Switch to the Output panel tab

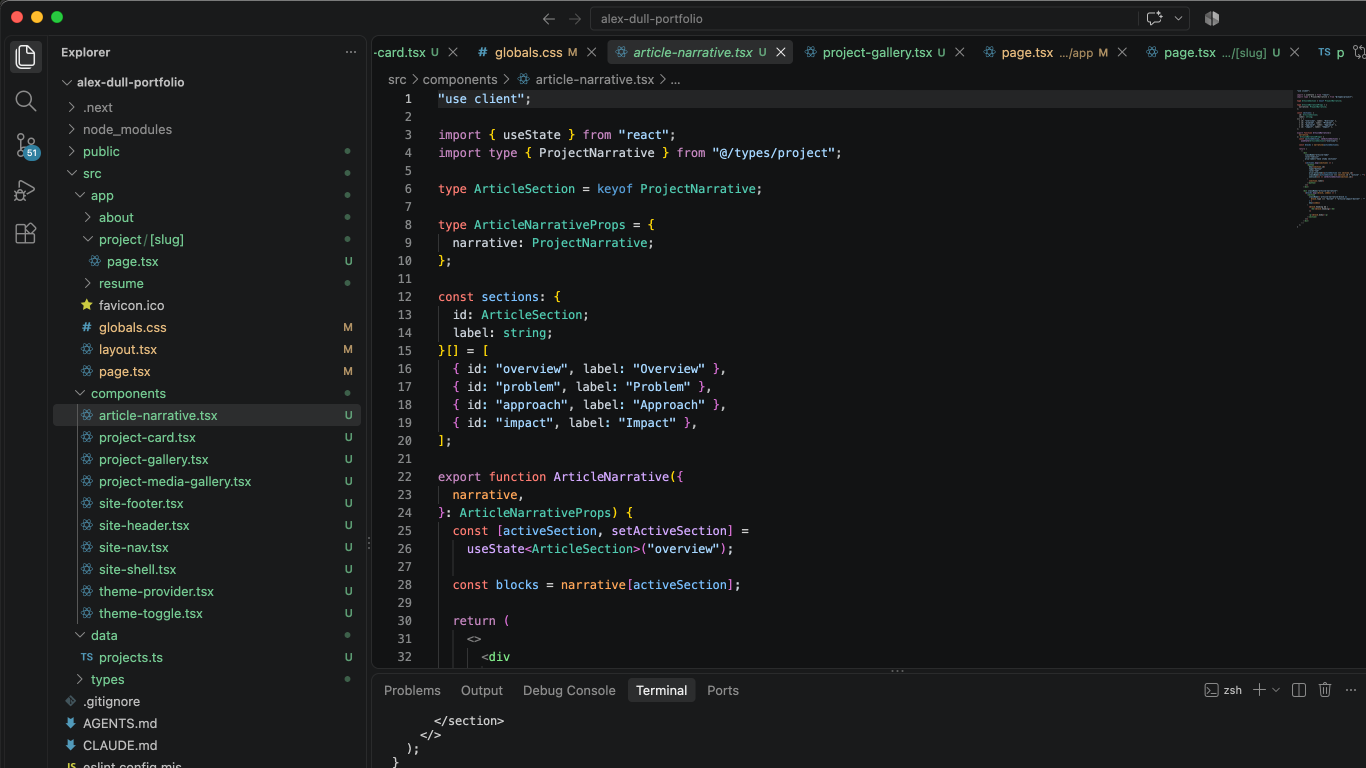click(482, 690)
